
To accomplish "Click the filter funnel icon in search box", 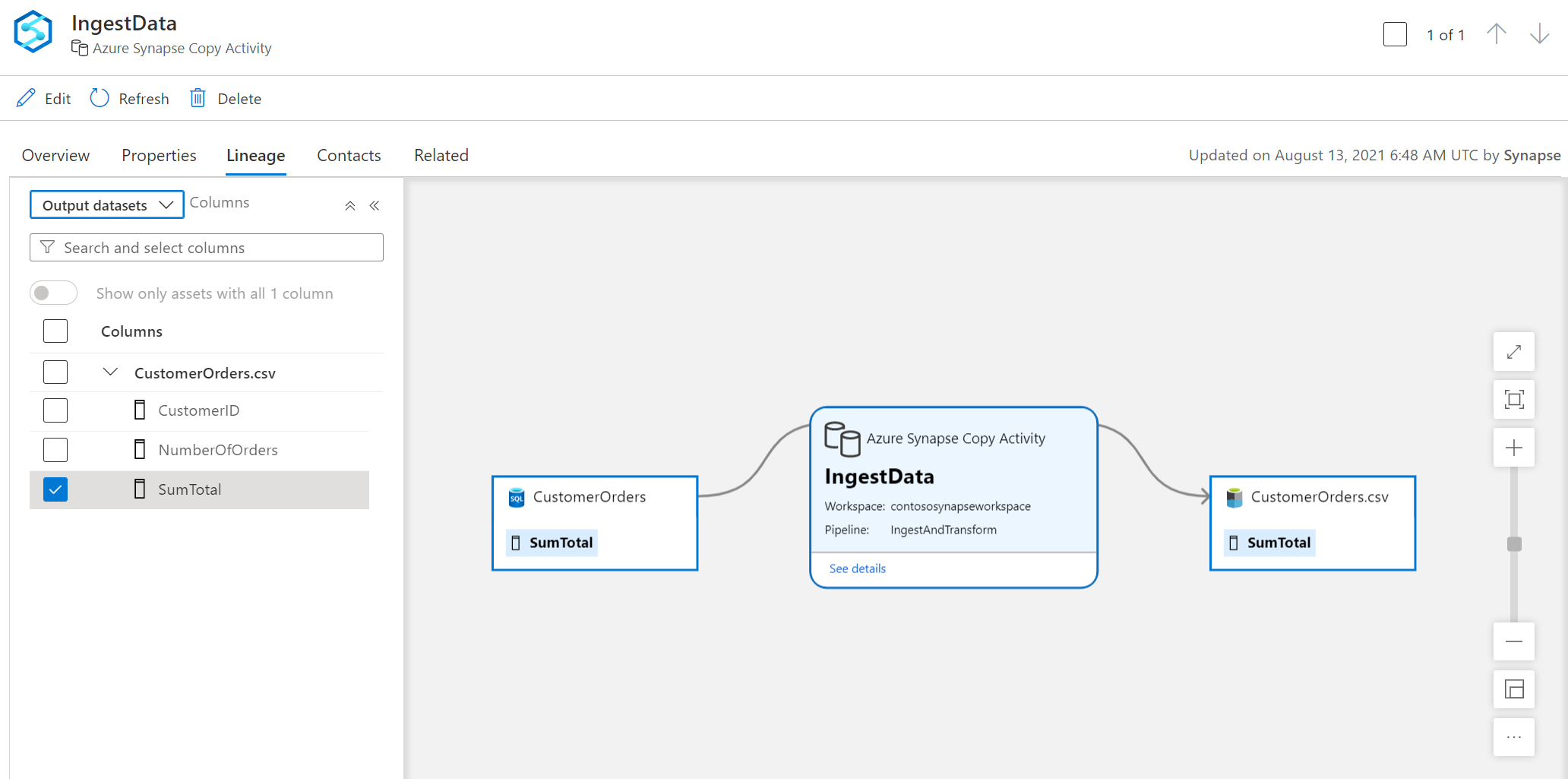I will (x=47, y=247).
